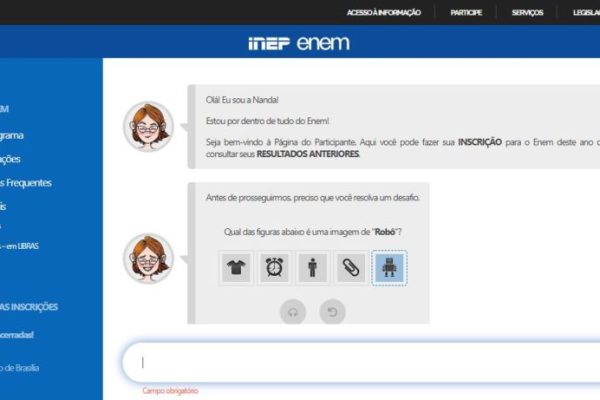Click the 'RESULTADOS ANTERIORES' bold text
The width and height of the screenshot is (600, 400).
coord(308,154)
